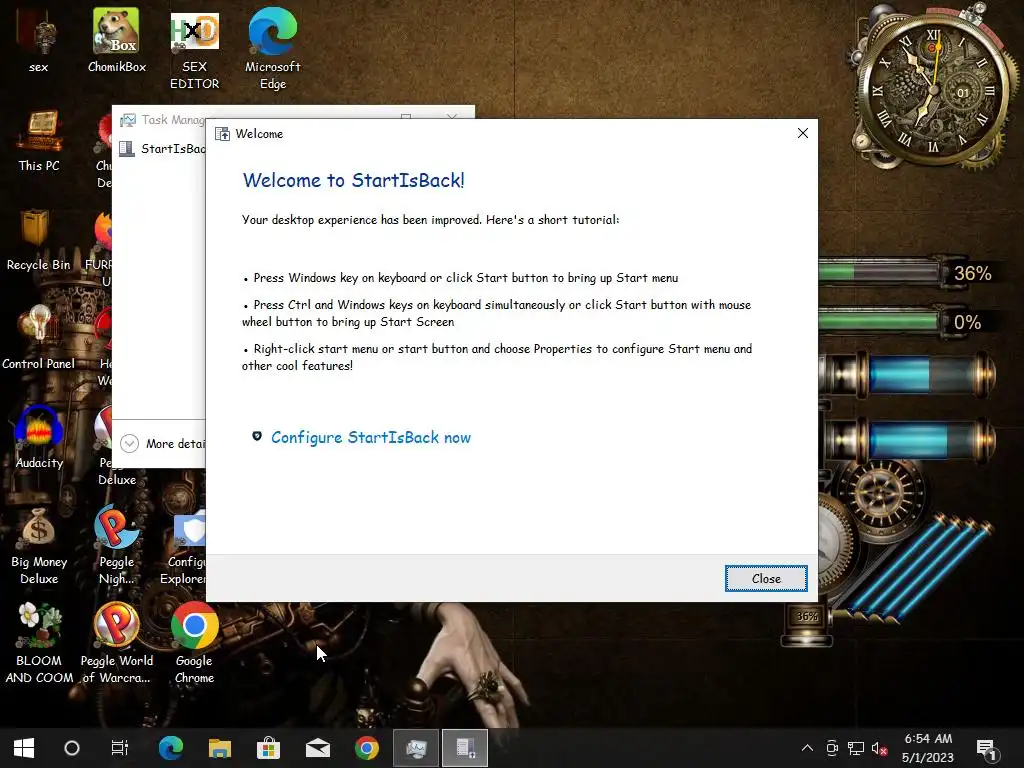
Task: Open Peggle Nights desktop shortcut
Action: [117, 546]
